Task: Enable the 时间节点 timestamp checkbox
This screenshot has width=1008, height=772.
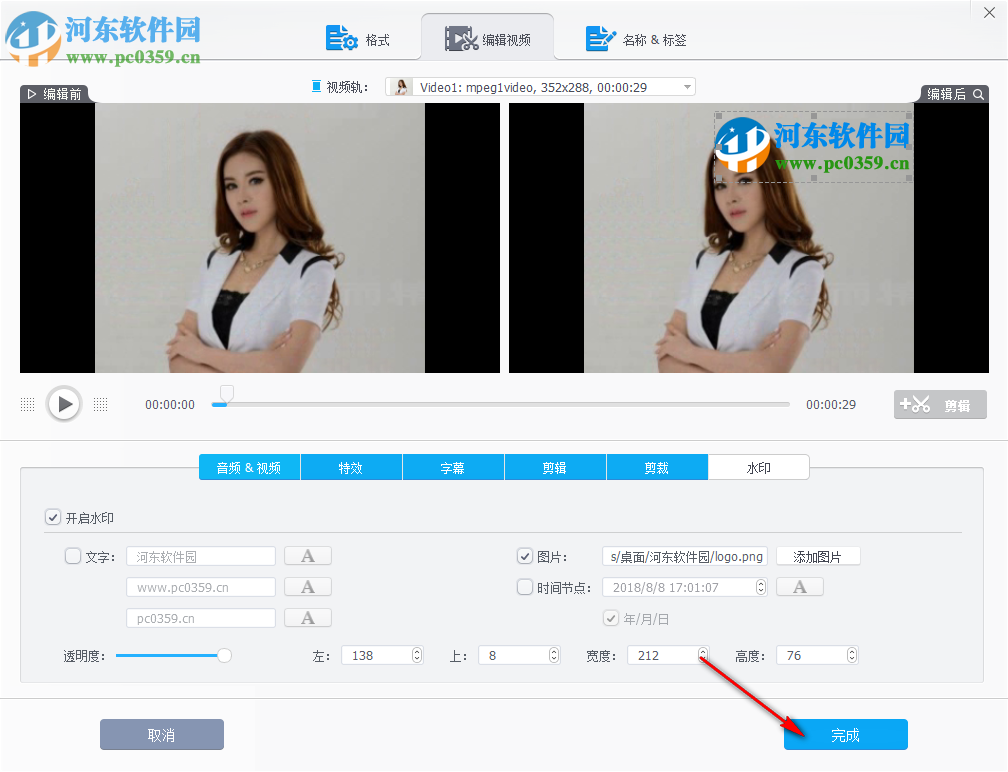Action: click(x=525, y=587)
